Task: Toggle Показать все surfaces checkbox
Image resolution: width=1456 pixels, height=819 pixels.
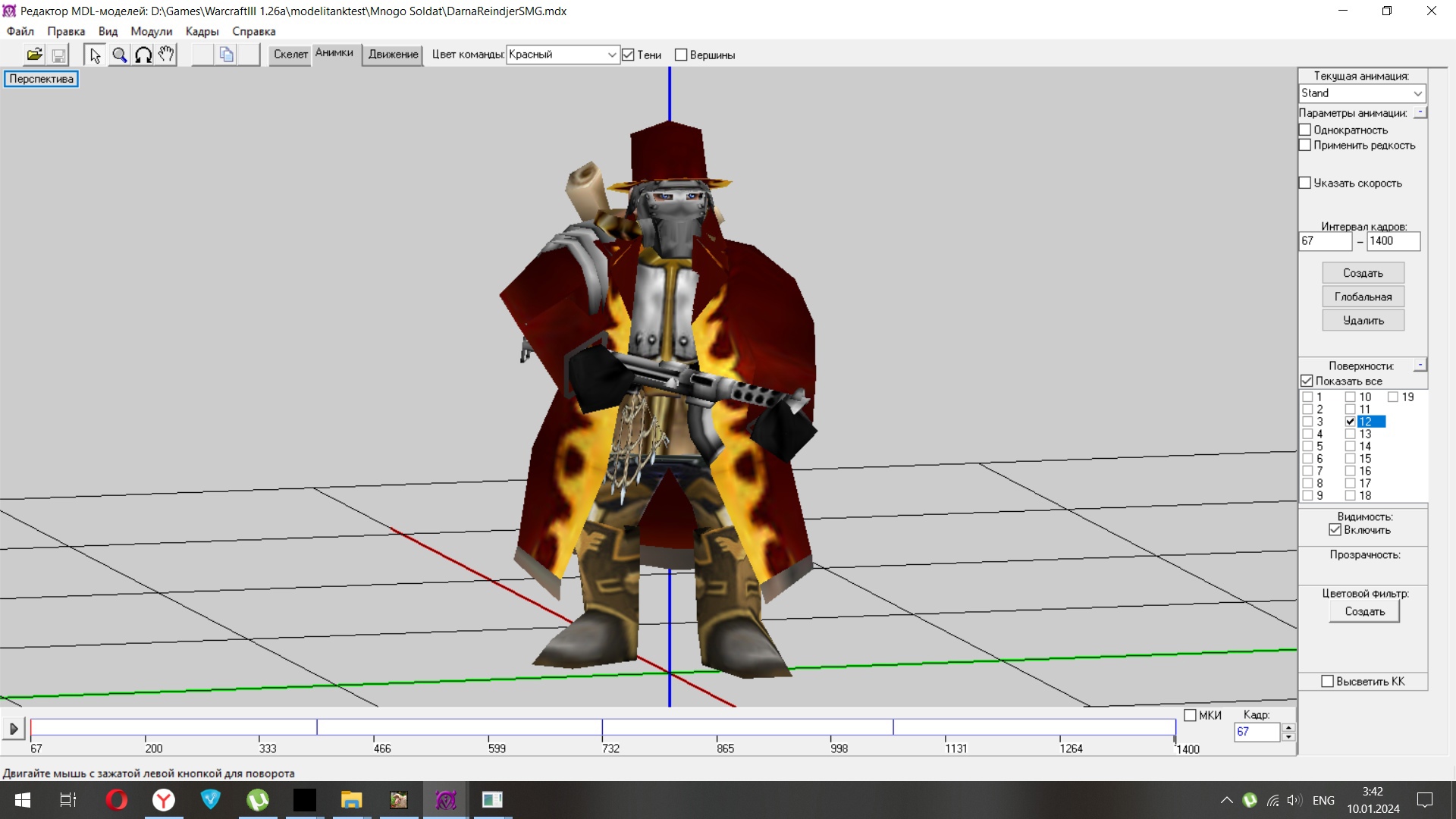Action: click(x=1307, y=381)
